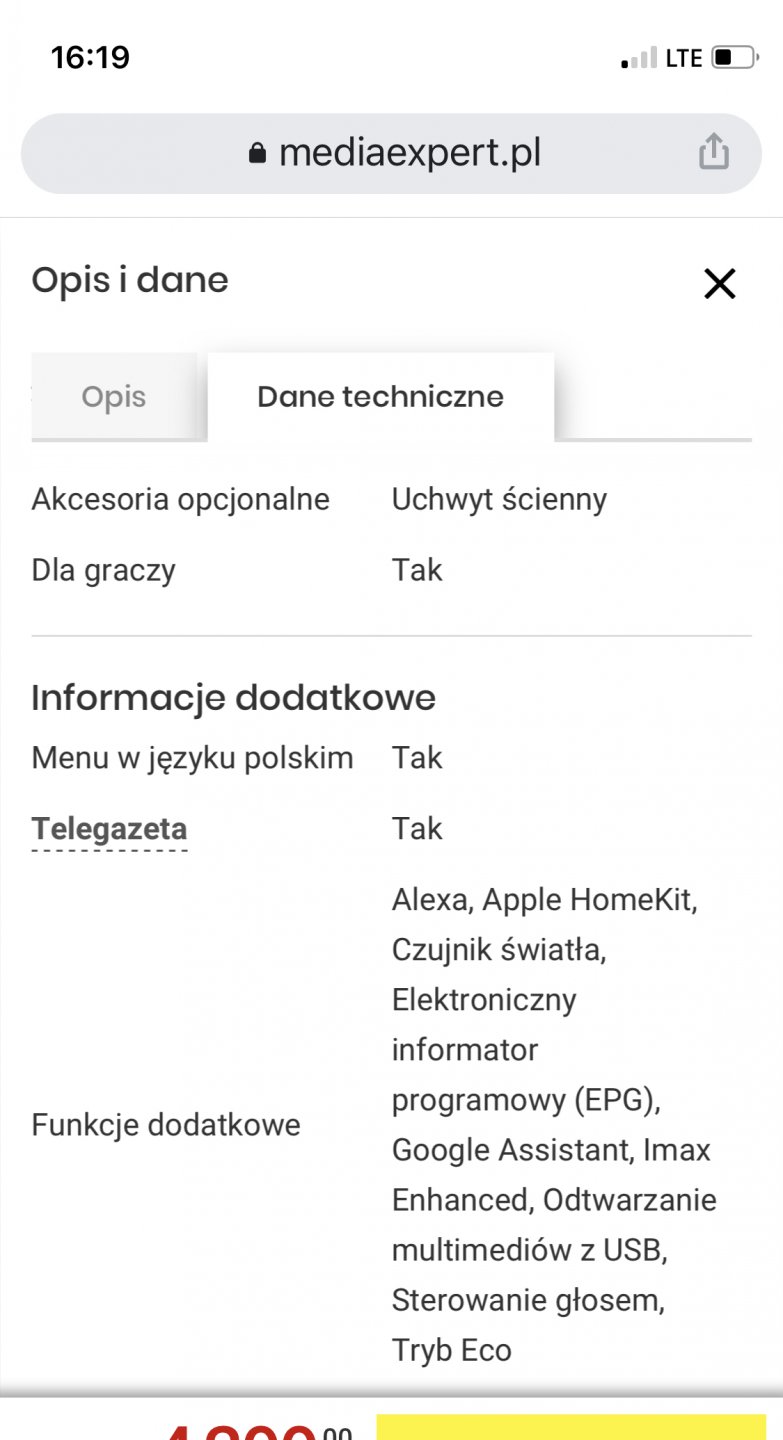Click the Dla graczy row label
Screen dimensions: 783x1440
pyautogui.click(x=104, y=571)
